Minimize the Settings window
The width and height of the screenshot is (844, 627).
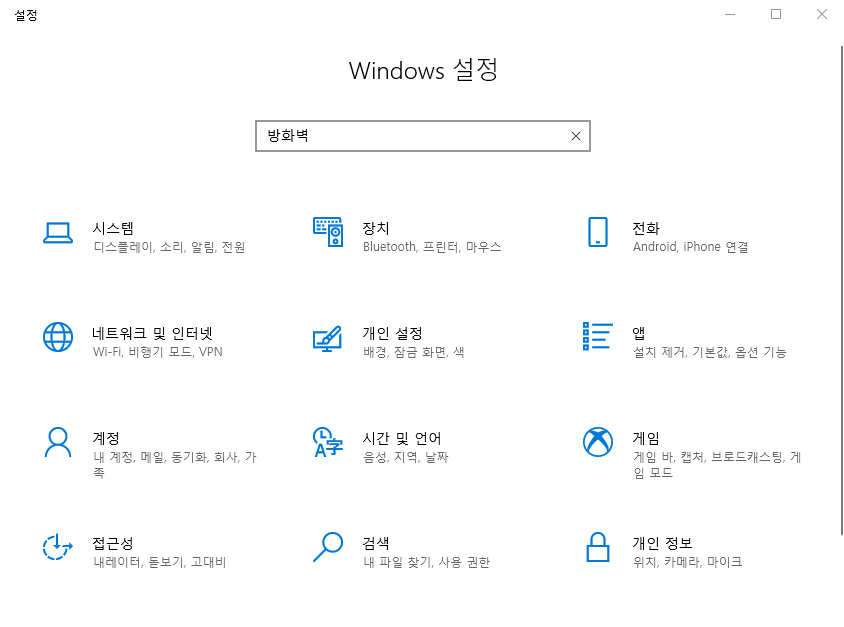pyautogui.click(x=729, y=14)
